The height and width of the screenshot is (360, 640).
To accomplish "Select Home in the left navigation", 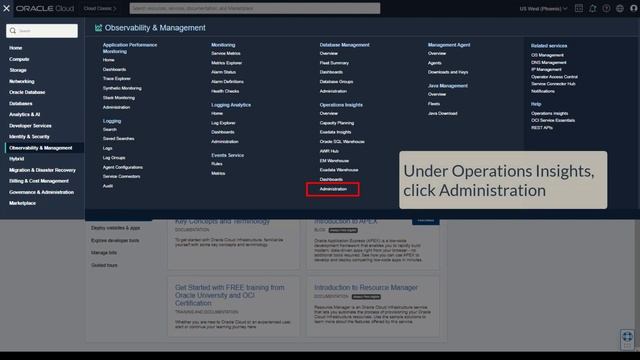I will pyautogui.click(x=16, y=48).
